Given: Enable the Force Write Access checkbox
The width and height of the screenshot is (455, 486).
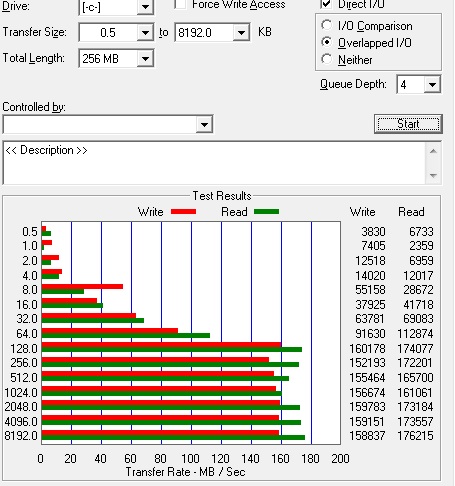Looking at the screenshot, I should [180, 4].
